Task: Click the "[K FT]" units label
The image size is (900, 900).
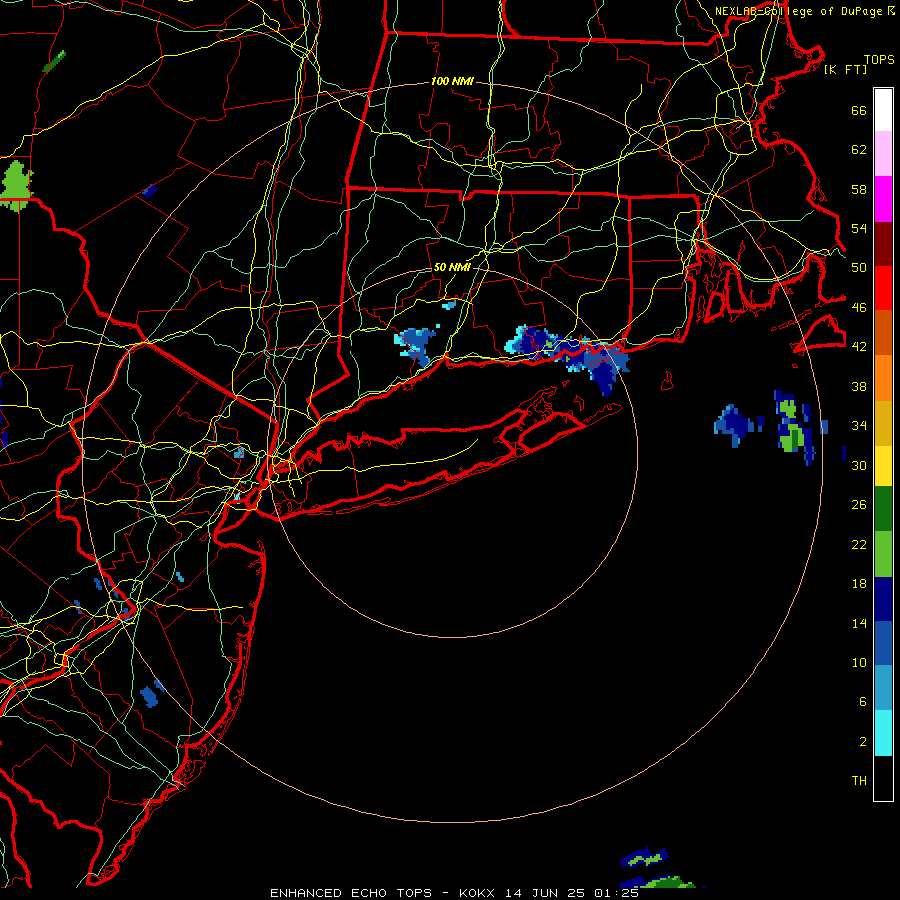Action: [845, 70]
